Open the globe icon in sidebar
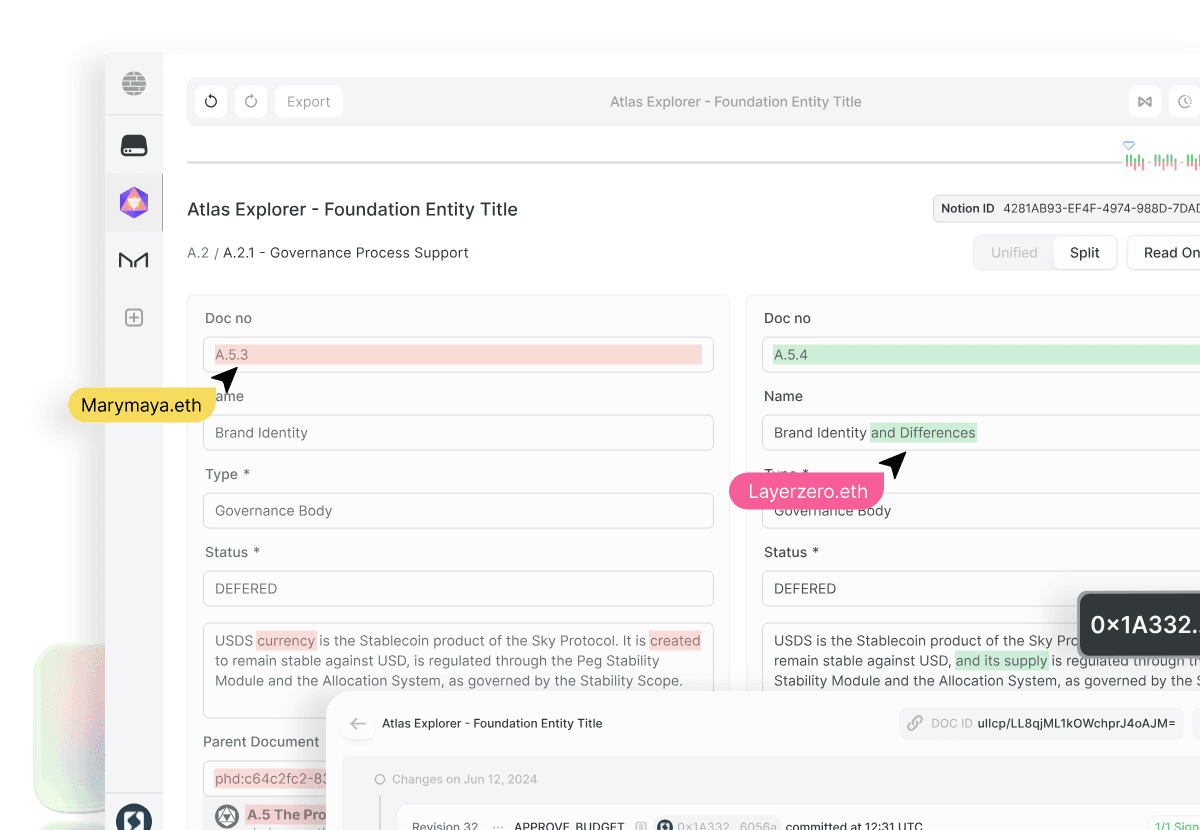 point(134,84)
